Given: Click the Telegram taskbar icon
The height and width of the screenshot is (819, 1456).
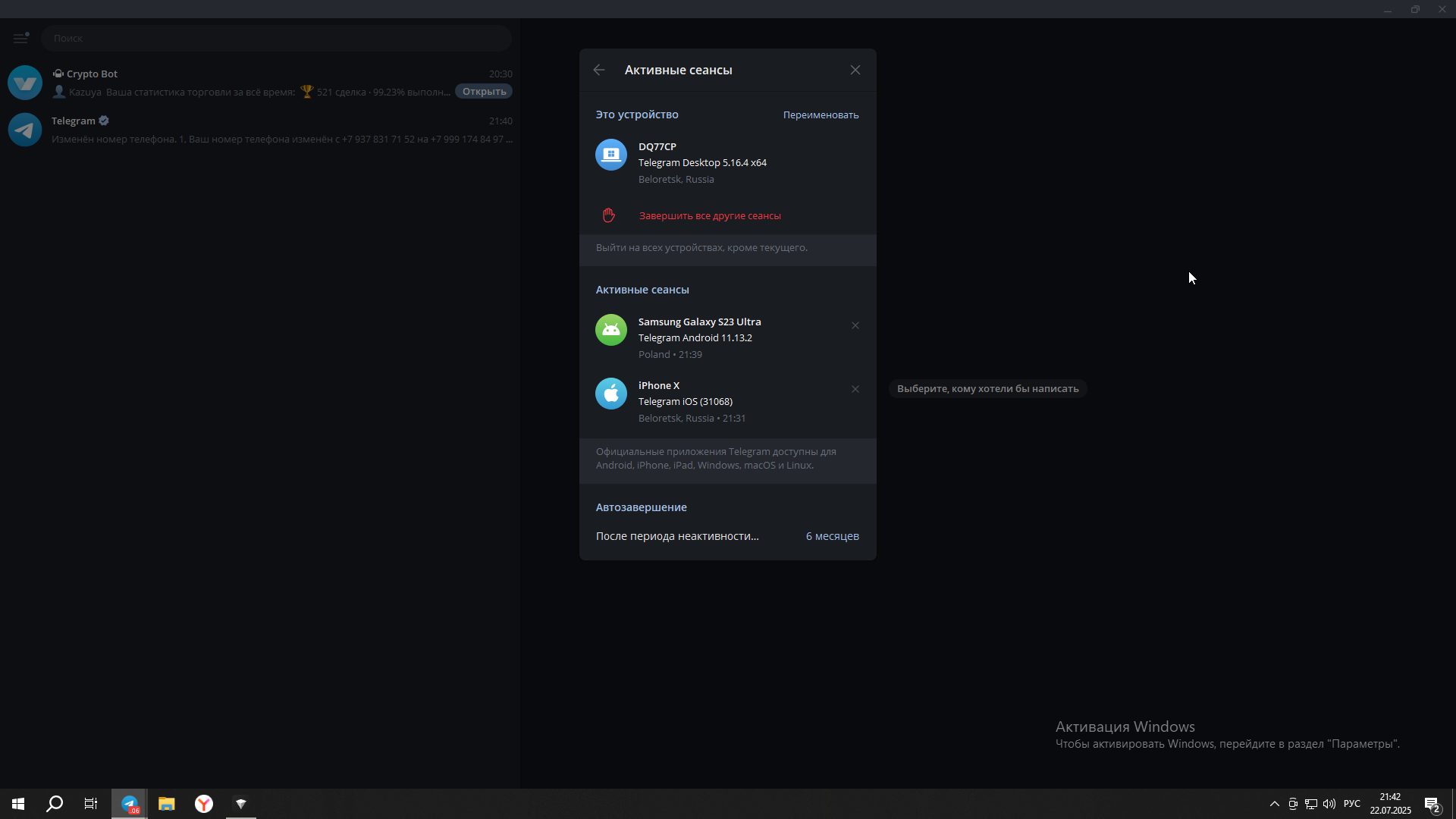Looking at the screenshot, I should pyautogui.click(x=130, y=804).
